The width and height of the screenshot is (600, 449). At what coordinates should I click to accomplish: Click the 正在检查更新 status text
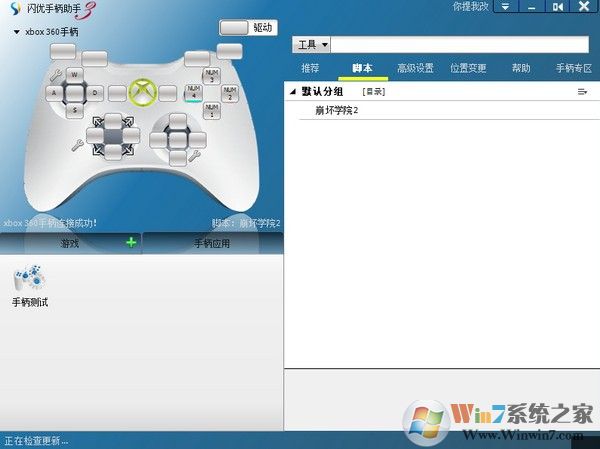pos(36,441)
